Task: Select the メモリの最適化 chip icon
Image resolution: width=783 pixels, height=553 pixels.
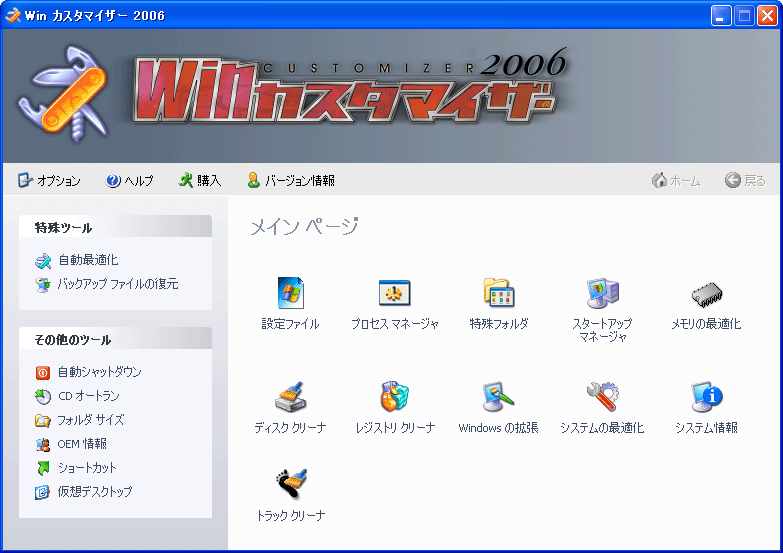Action: tap(707, 295)
